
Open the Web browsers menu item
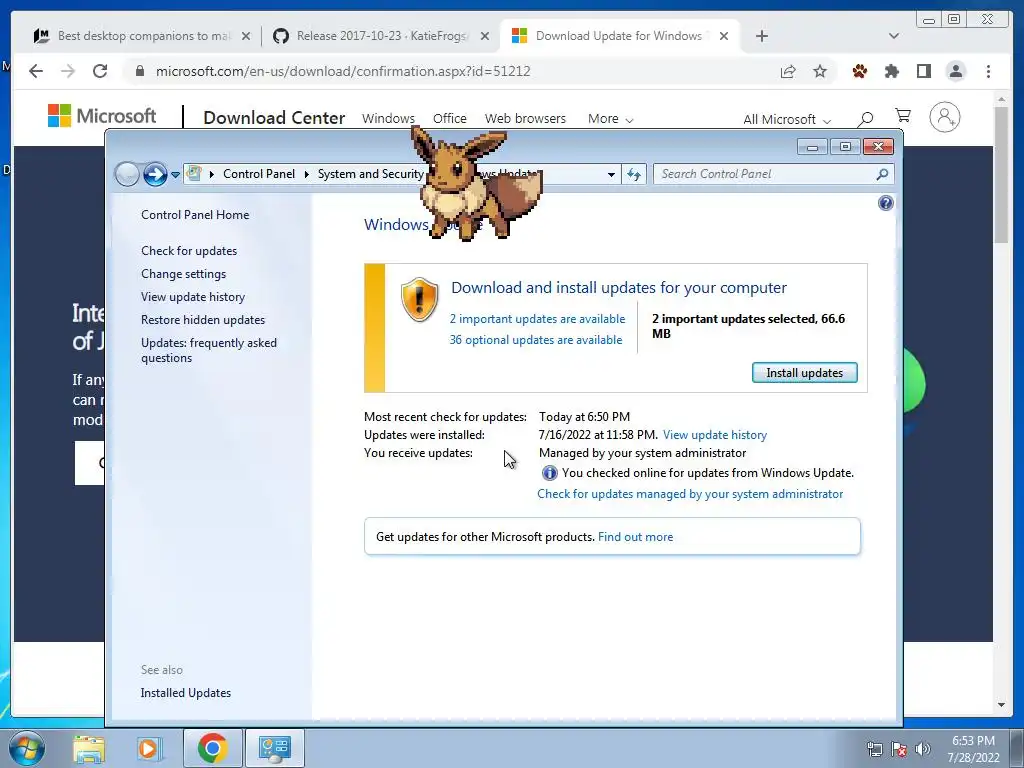pyautogui.click(x=525, y=119)
